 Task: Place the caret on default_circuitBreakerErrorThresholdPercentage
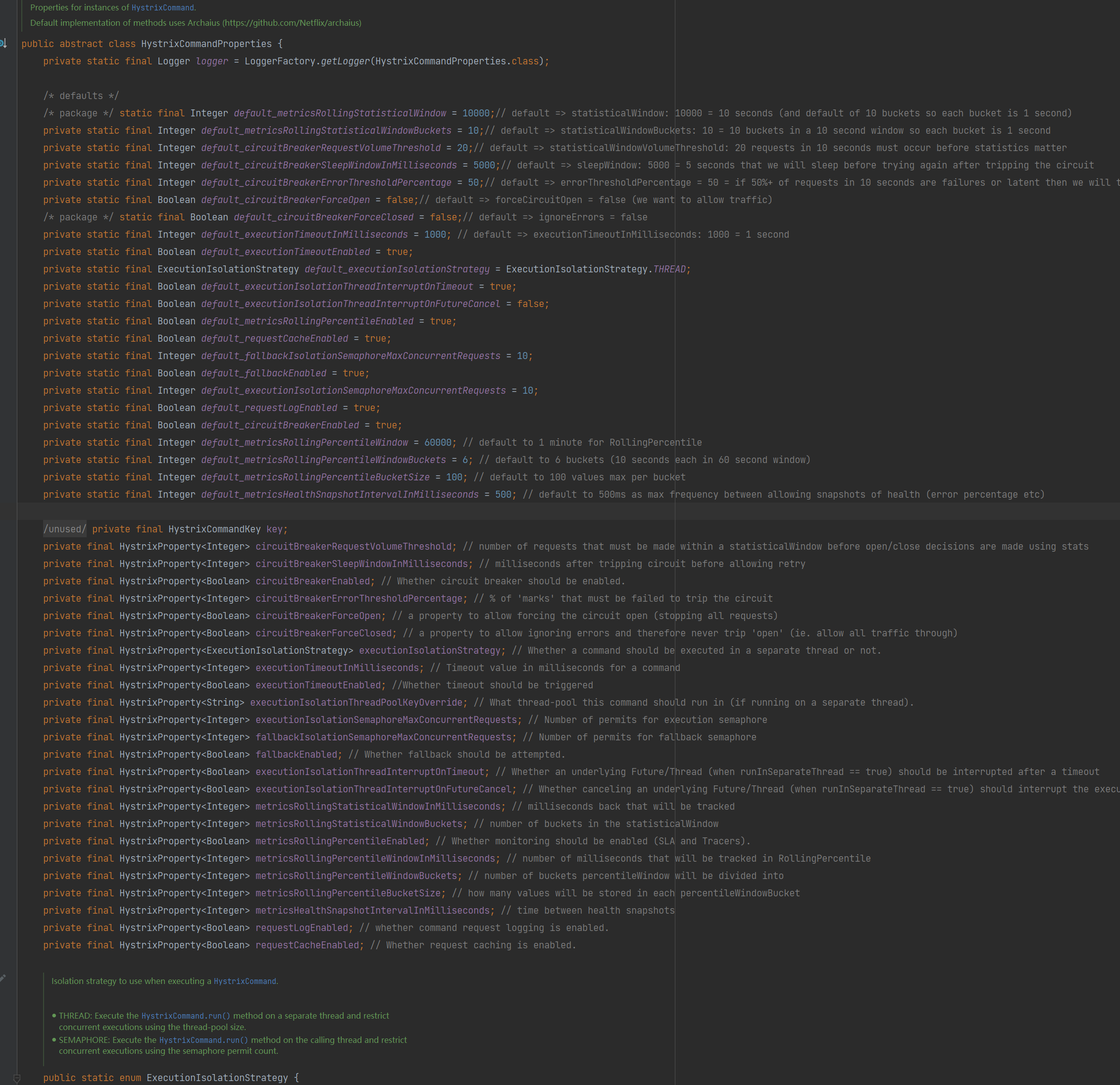pyautogui.click(x=326, y=182)
